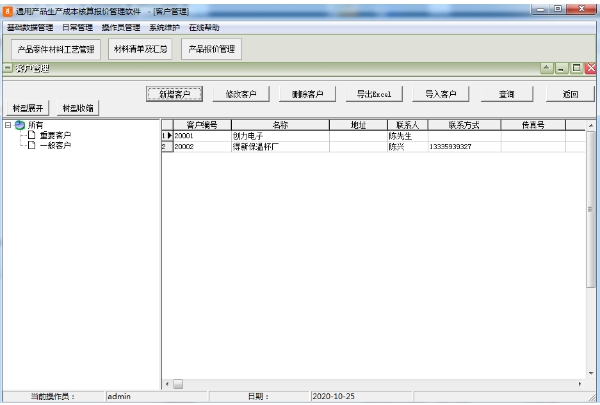Viewport: 600px width, 405px height.
Task: Click the 客户管理 panel up-arrow icon
Action: [x=546, y=68]
